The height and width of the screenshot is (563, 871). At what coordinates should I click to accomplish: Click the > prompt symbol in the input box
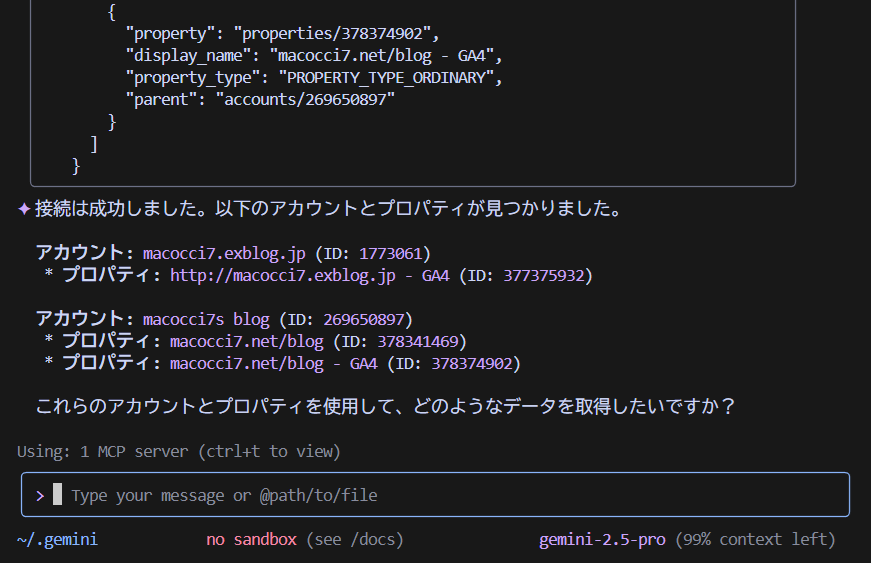[40, 495]
